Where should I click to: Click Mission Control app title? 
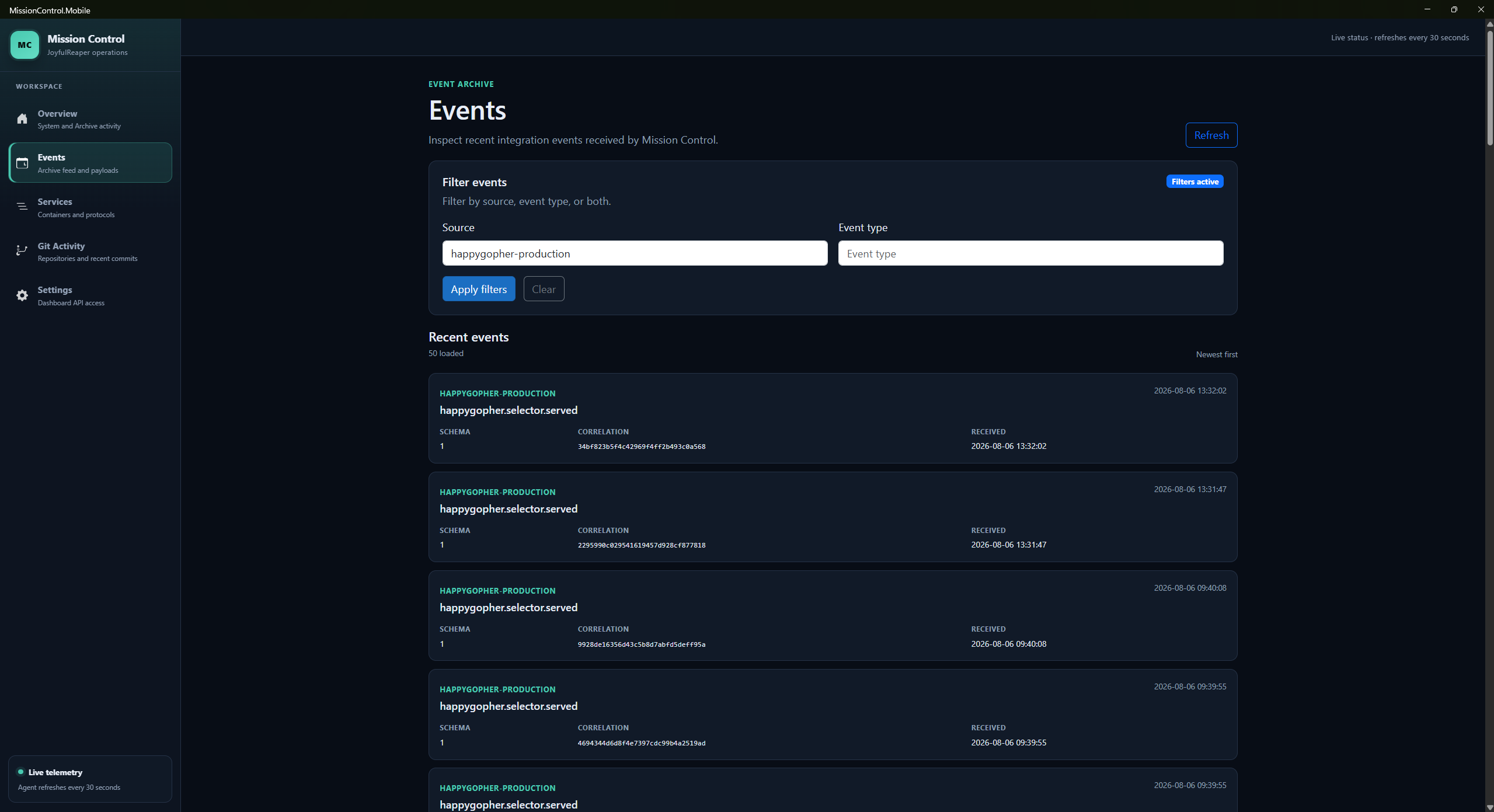point(86,39)
